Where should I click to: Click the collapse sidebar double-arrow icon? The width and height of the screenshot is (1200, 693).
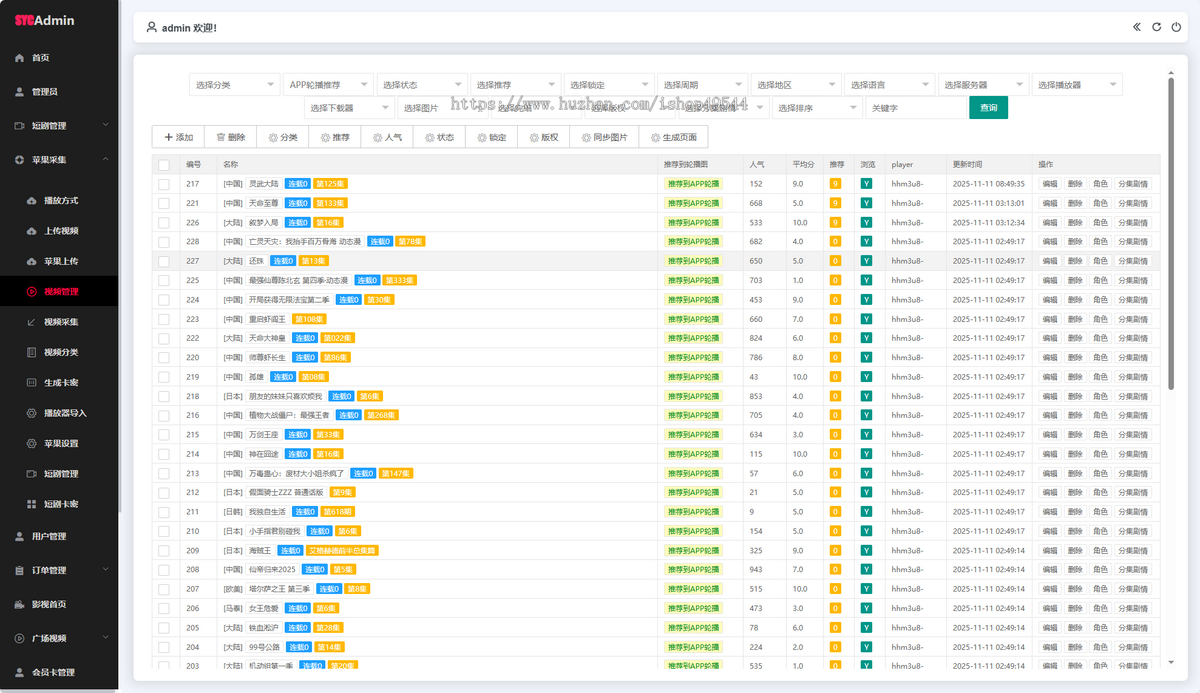[1137, 27]
